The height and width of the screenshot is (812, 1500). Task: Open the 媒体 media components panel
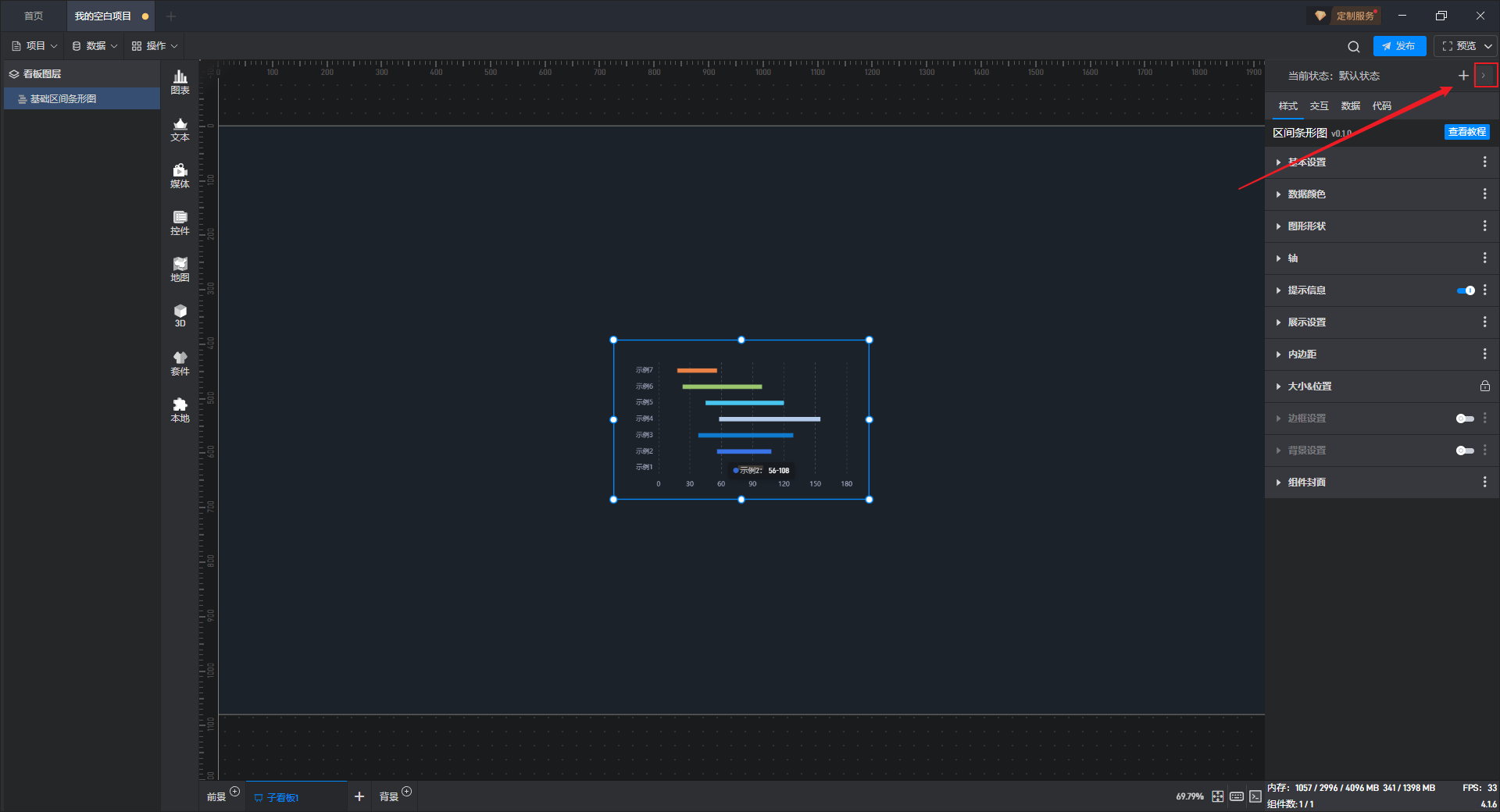[180, 176]
